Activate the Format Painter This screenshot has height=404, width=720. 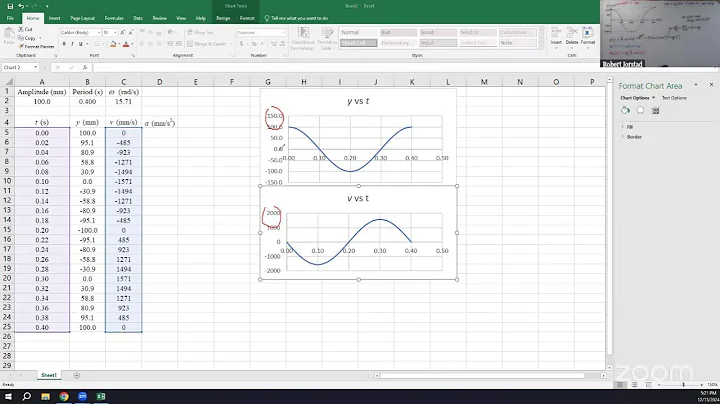click(x=37, y=46)
